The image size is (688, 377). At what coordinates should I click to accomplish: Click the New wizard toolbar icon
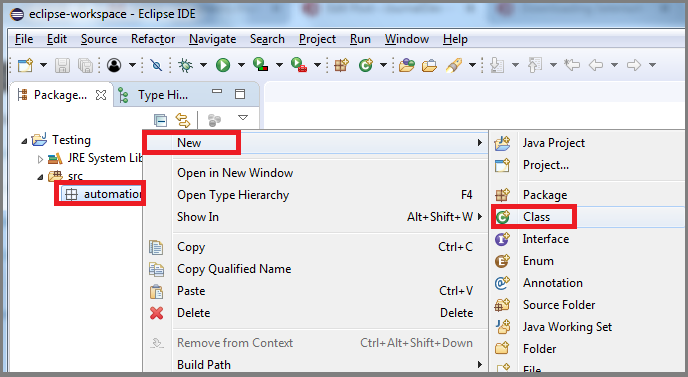[x=25, y=65]
